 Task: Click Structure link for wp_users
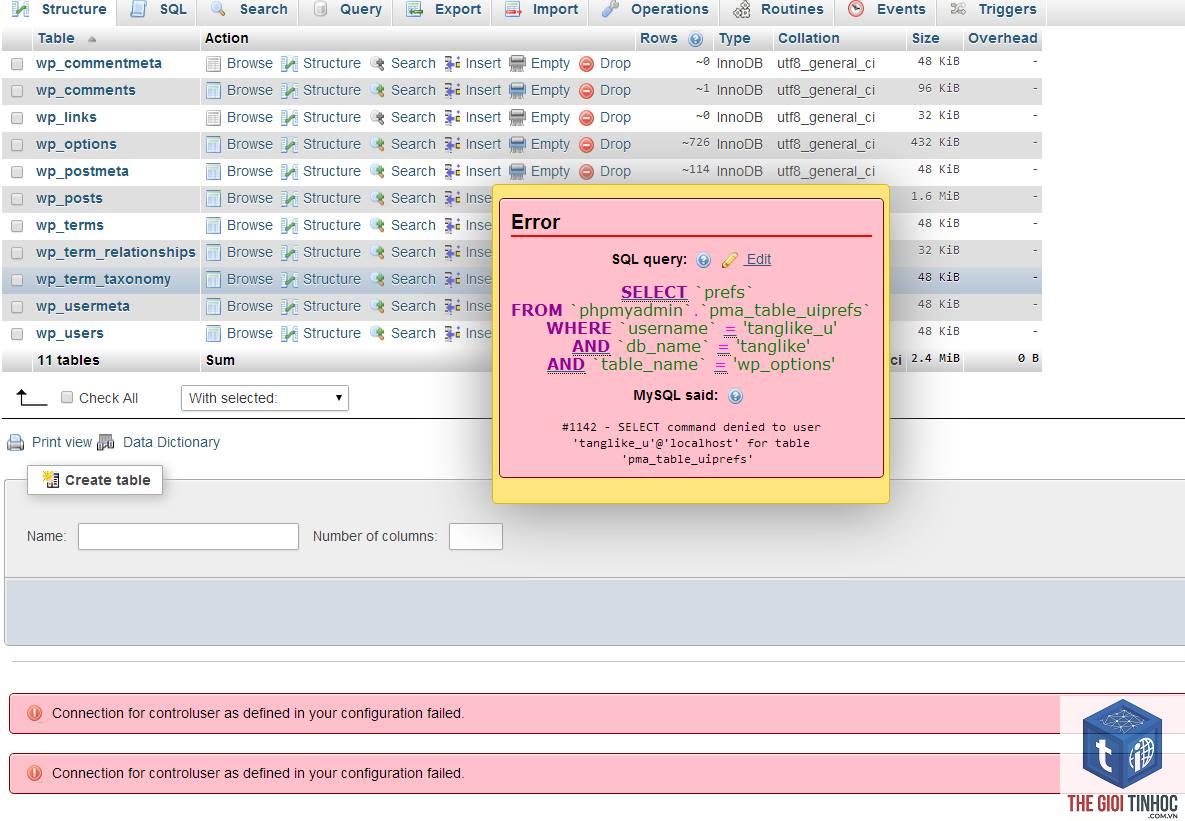pyautogui.click(x=332, y=333)
